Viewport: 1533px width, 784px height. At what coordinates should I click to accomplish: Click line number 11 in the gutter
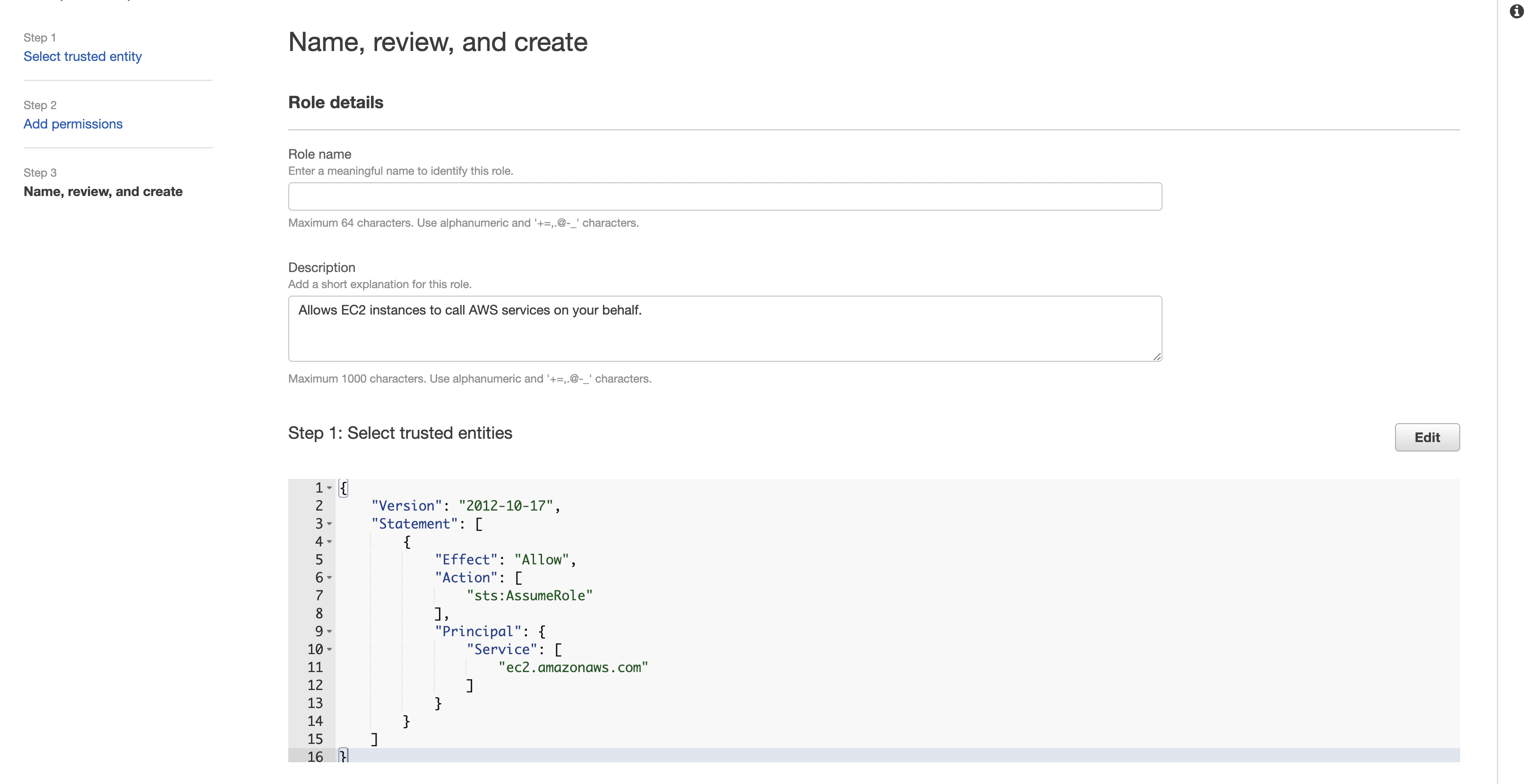(315, 667)
